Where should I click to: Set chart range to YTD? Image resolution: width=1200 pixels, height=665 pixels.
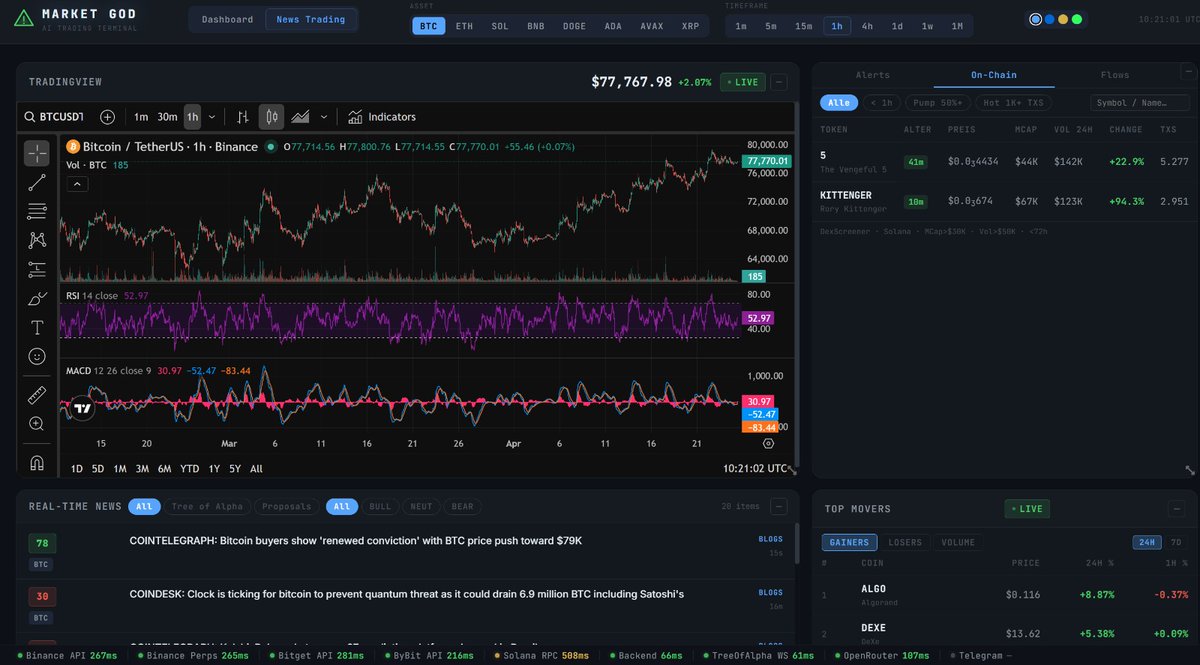(x=189, y=468)
